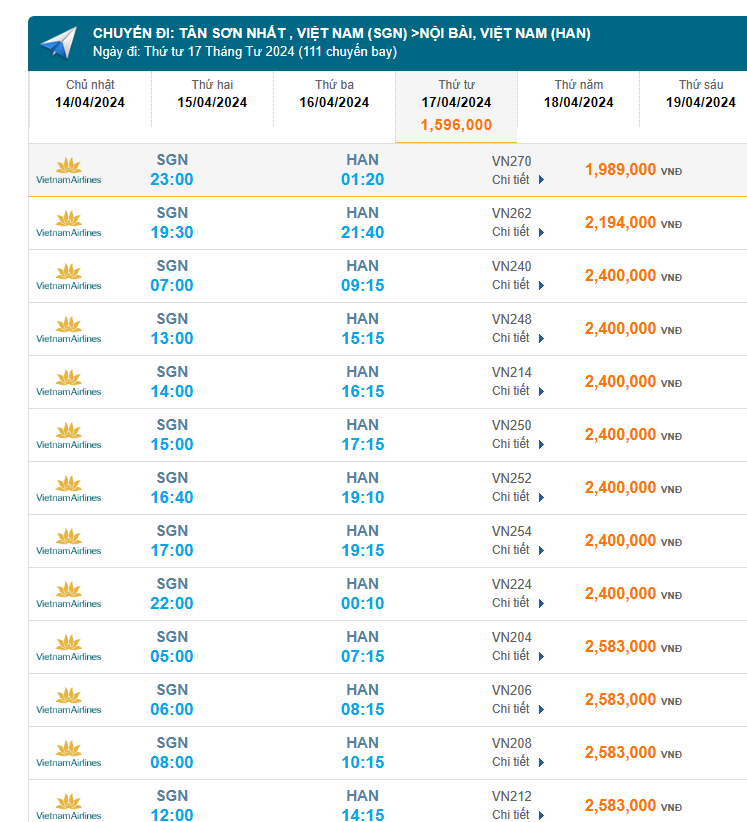The width and height of the screenshot is (747, 822).
Task: Switch to Chủ nhật 14/04/2024 date tab
Action: click(x=90, y=94)
